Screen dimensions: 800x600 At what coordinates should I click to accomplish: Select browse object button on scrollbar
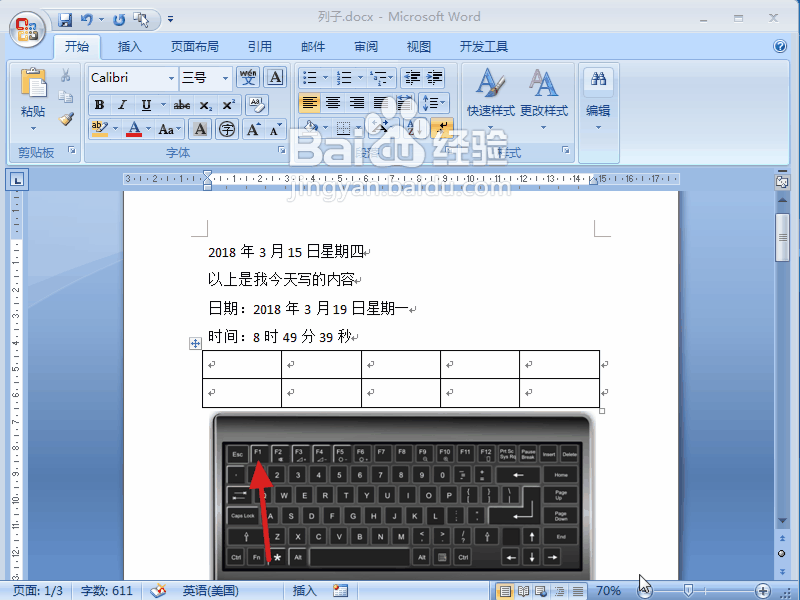(782, 554)
